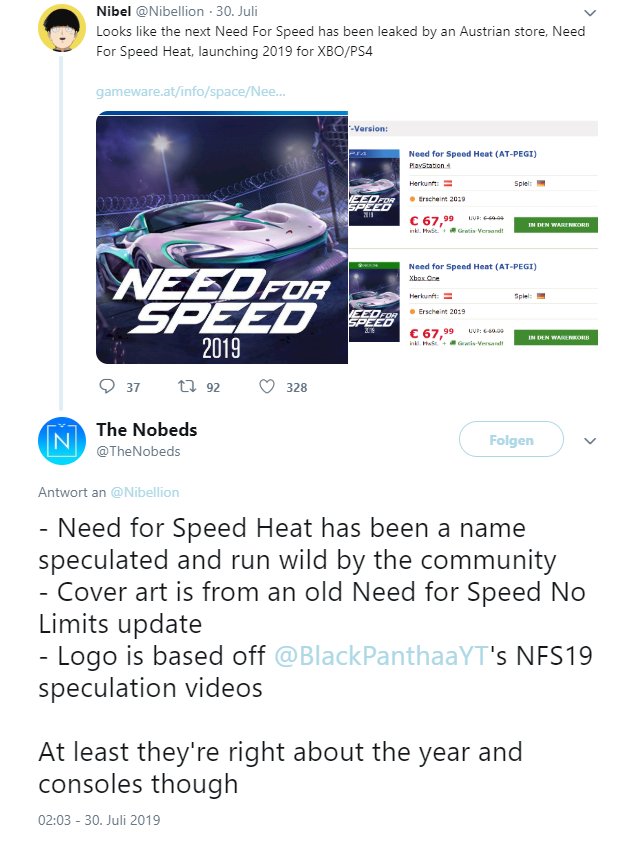This screenshot has height=842, width=630.
Task: Open @Nibellion in reply line
Action: [145, 492]
